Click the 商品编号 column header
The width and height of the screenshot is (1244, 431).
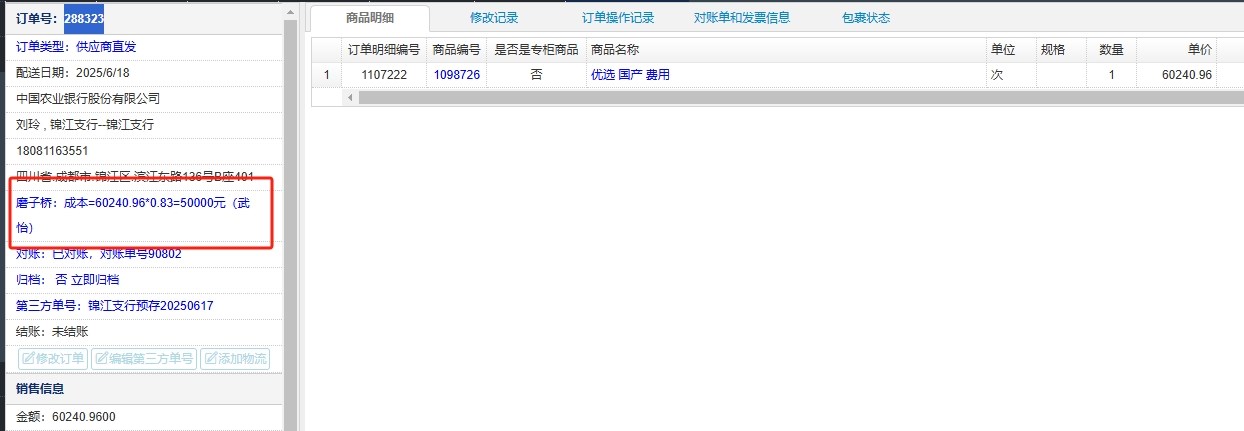[456, 50]
